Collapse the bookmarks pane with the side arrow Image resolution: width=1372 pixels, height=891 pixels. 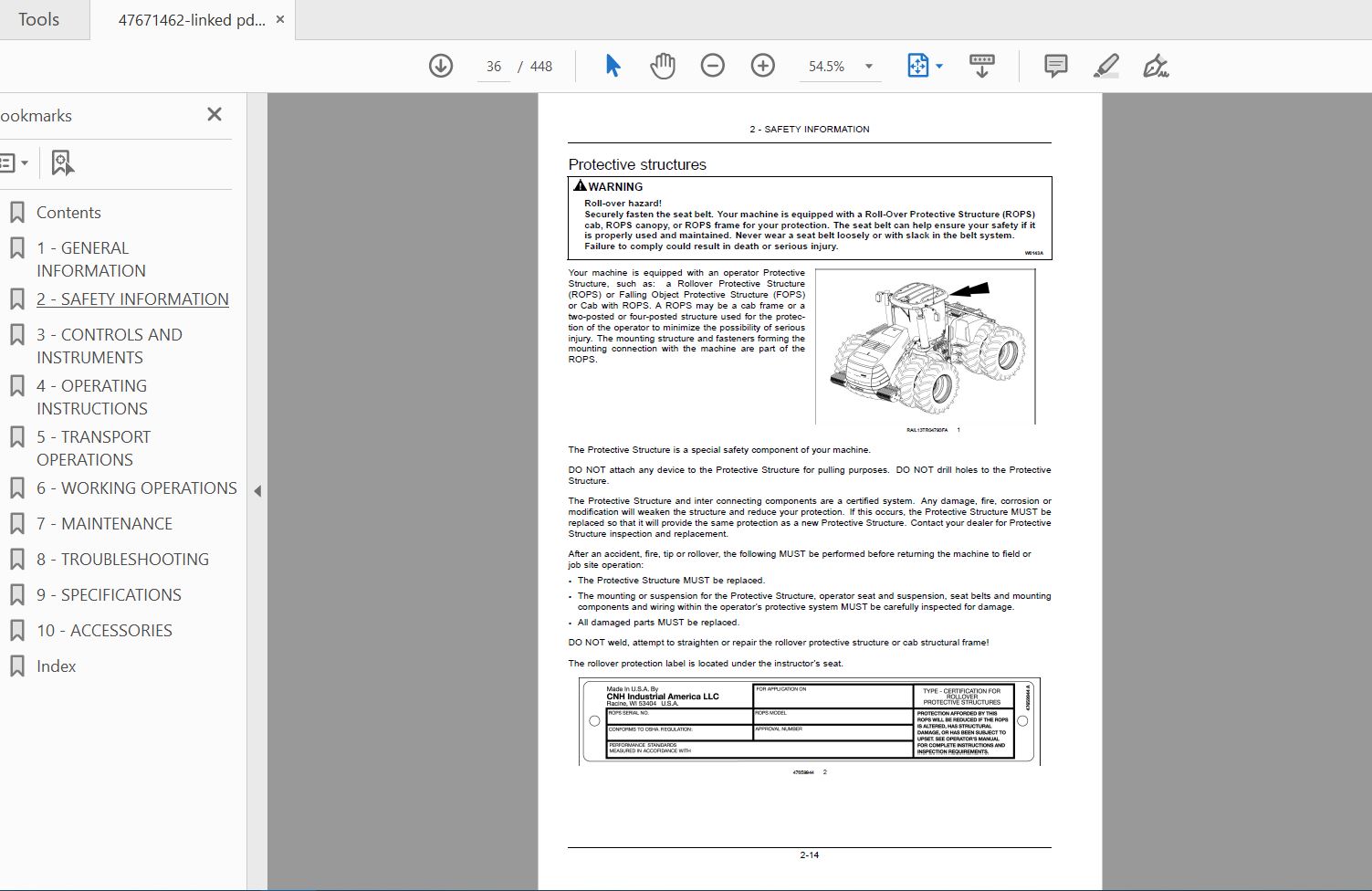257,491
